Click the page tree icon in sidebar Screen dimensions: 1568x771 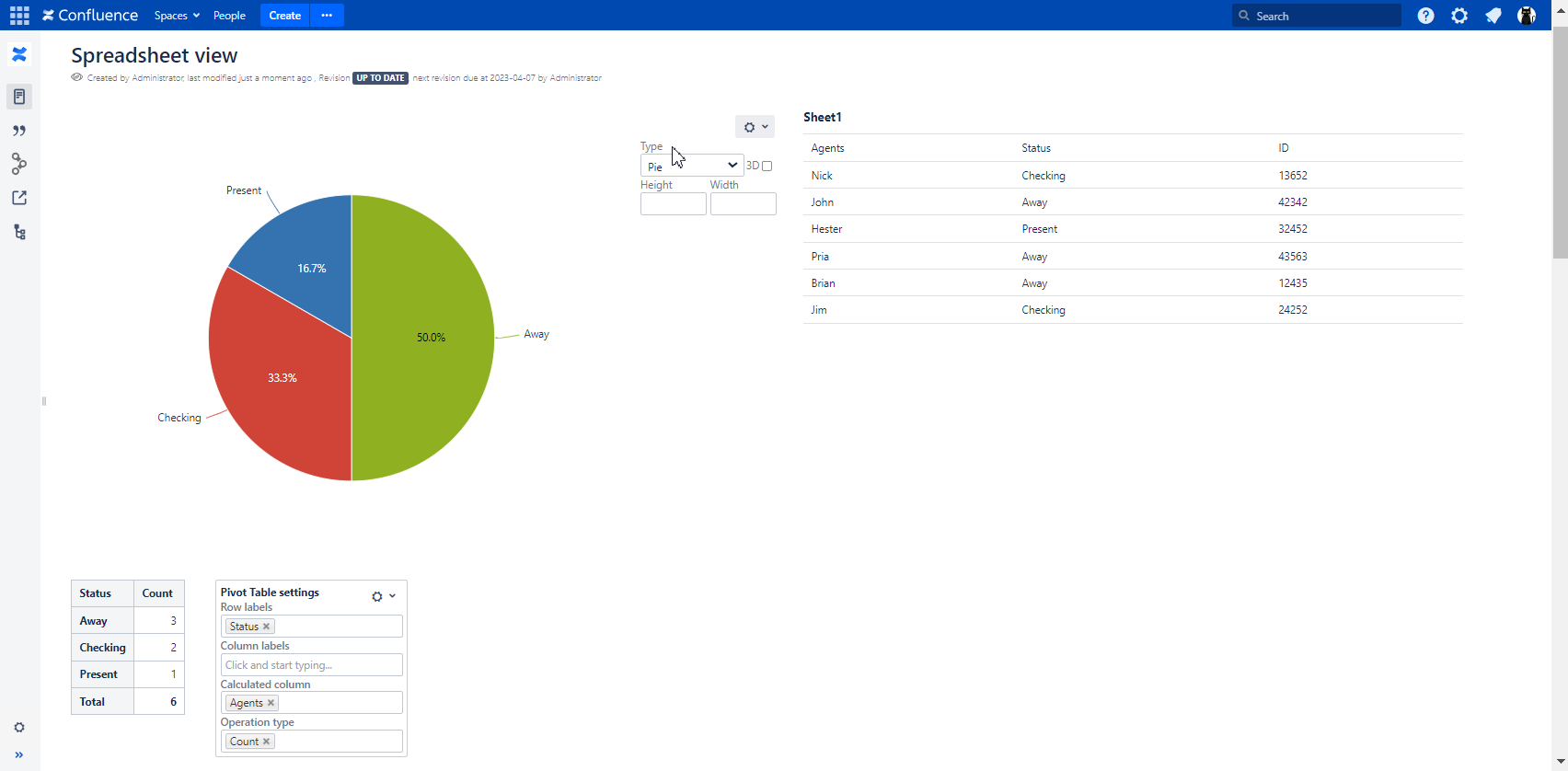[19, 232]
